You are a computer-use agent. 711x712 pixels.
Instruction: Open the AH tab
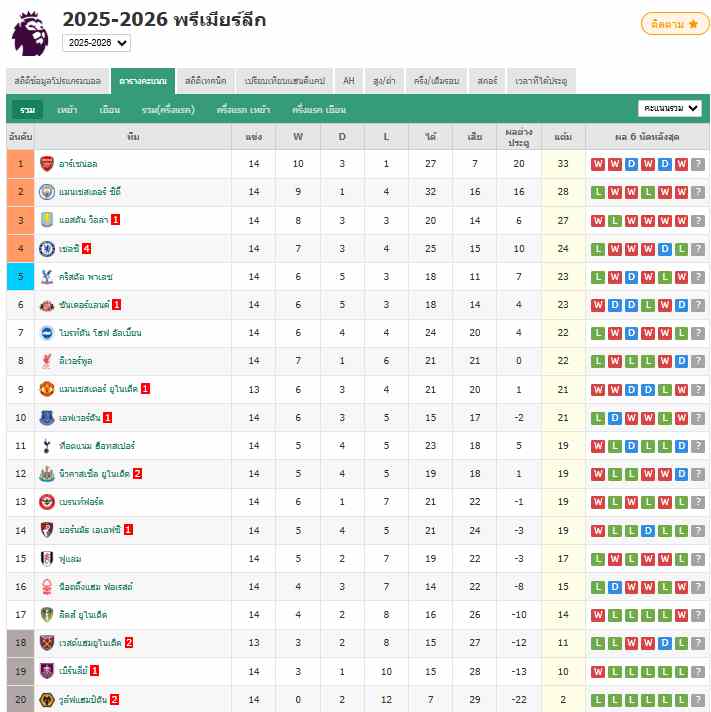pos(348,81)
